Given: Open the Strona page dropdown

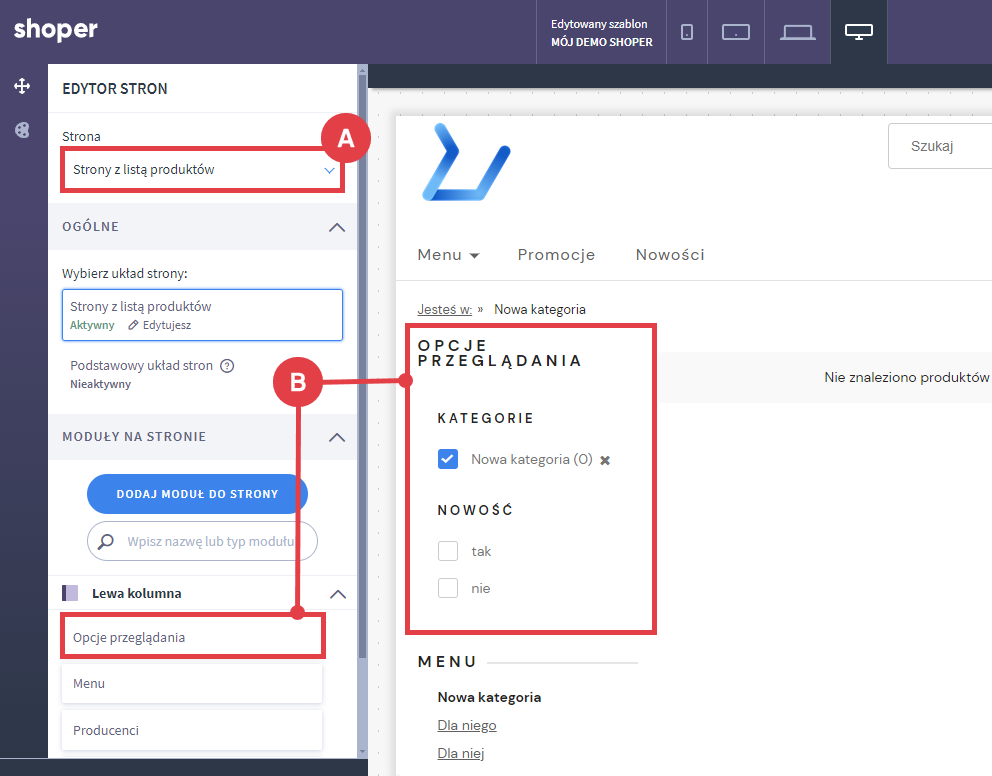Looking at the screenshot, I should click(203, 170).
